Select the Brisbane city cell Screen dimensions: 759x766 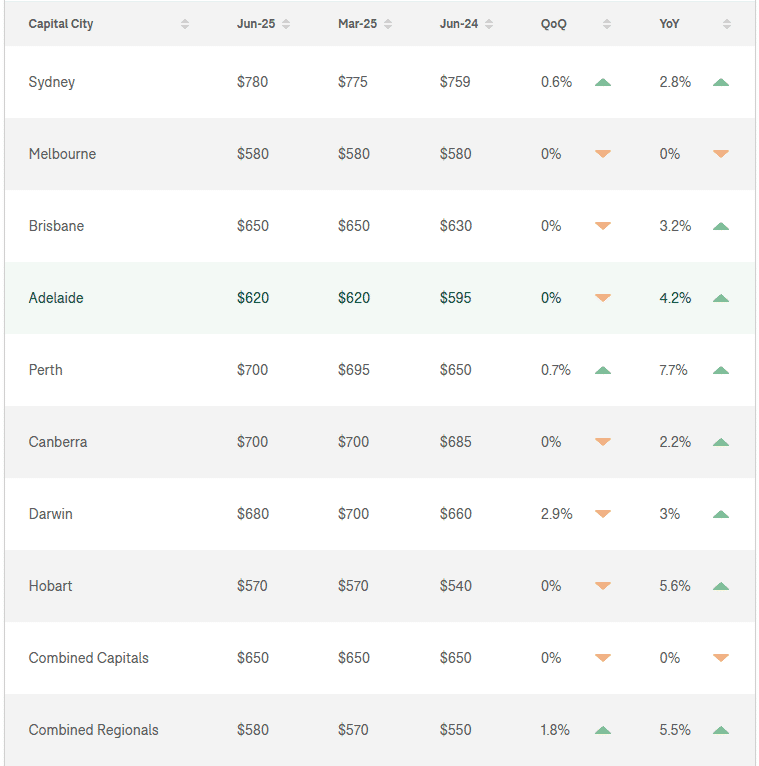point(56,226)
